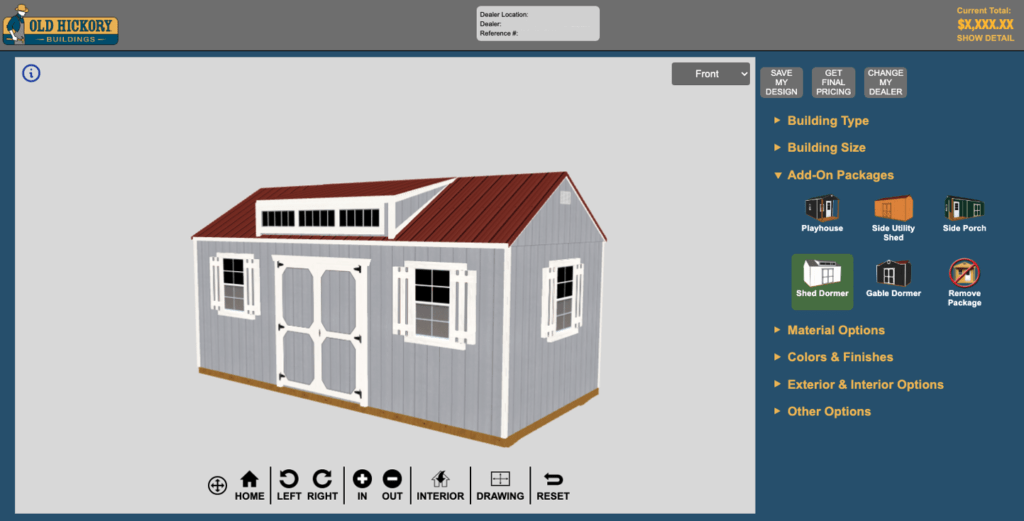The width and height of the screenshot is (1024, 521).
Task: Reset the 3D view
Action: click(553, 485)
